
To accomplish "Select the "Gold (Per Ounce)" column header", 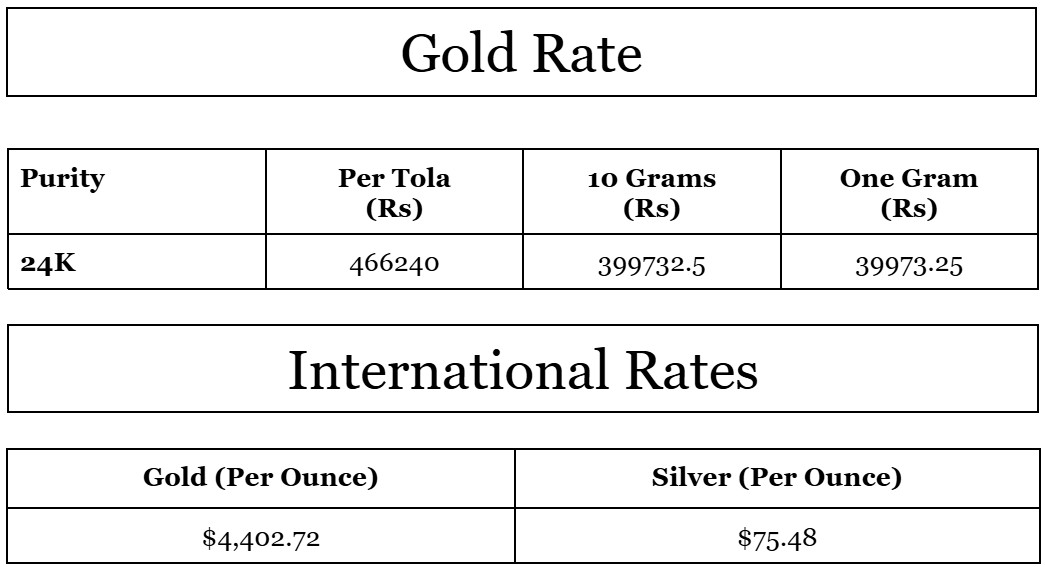I will [260, 477].
